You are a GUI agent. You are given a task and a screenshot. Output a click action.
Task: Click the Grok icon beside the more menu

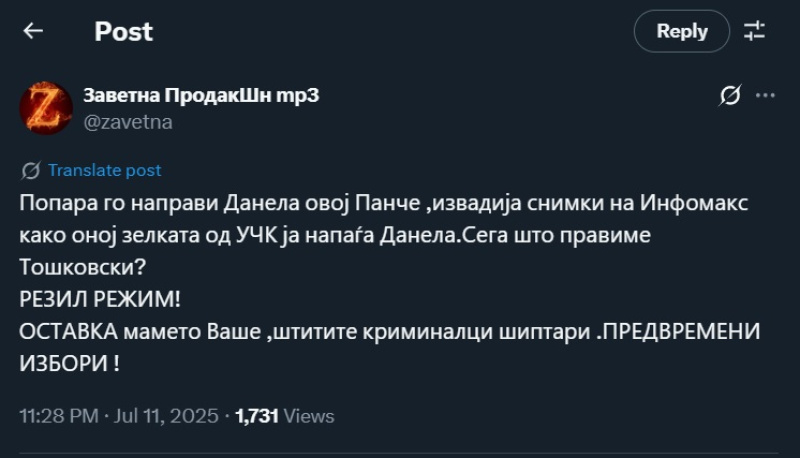coord(730,96)
